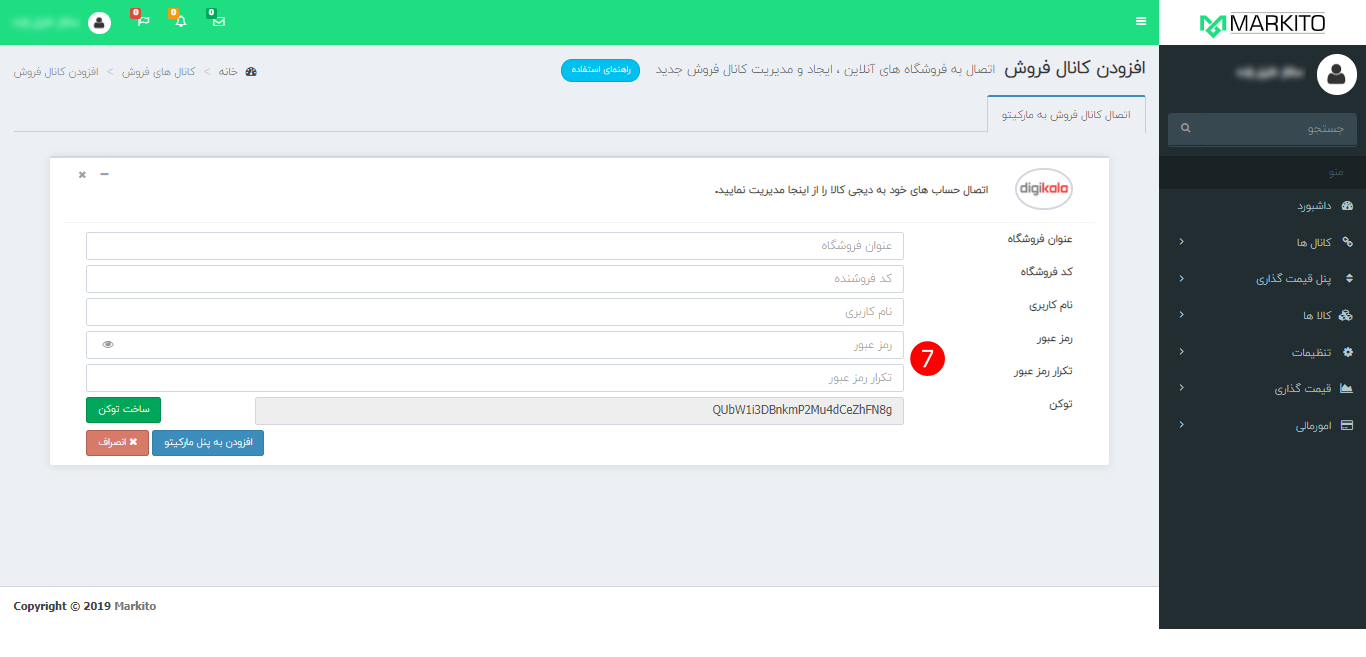Expand the تنظیمات chevron arrow
The width and height of the screenshot is (1366, 657).
tap(1181, 352)
